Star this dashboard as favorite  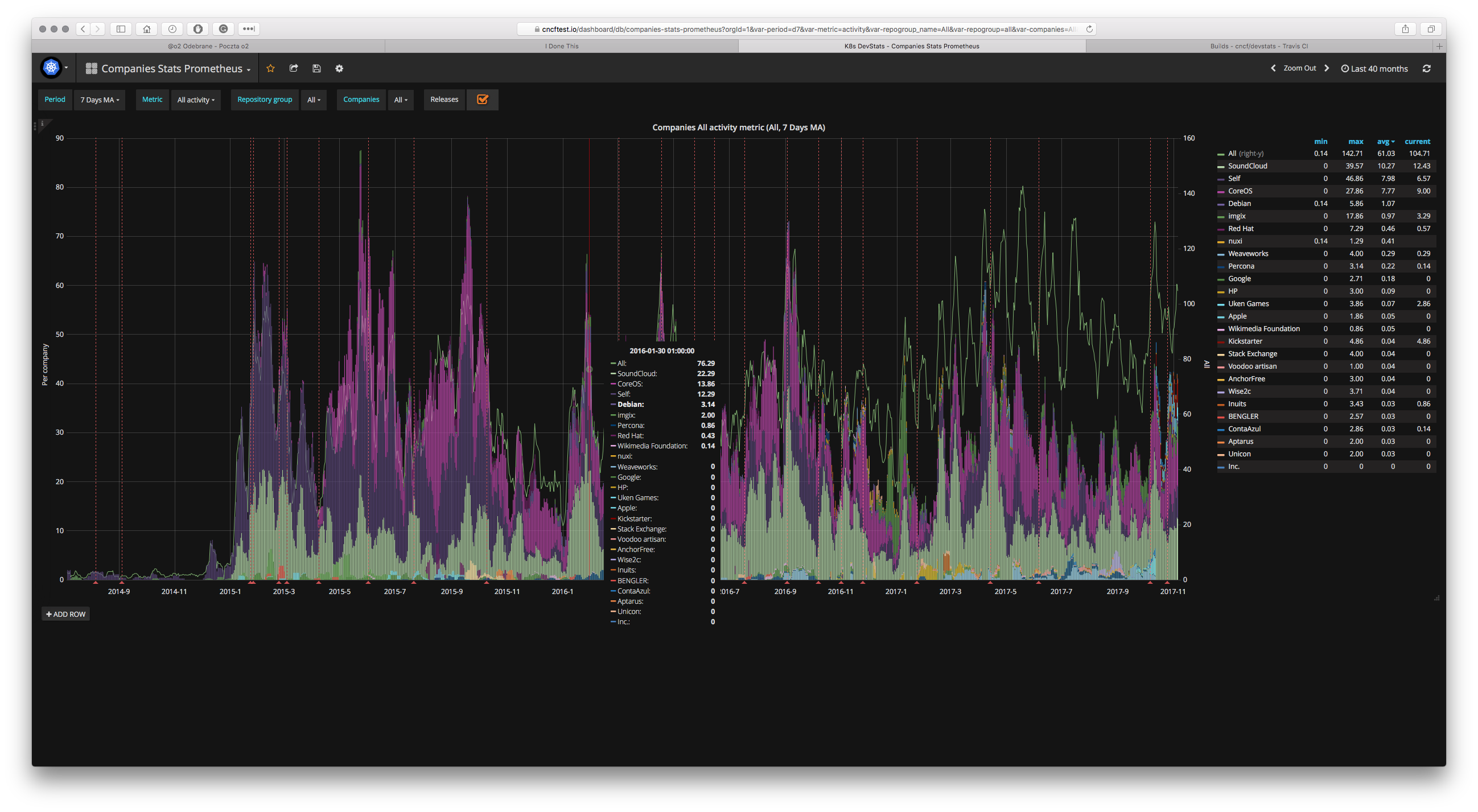pos(270,68)
